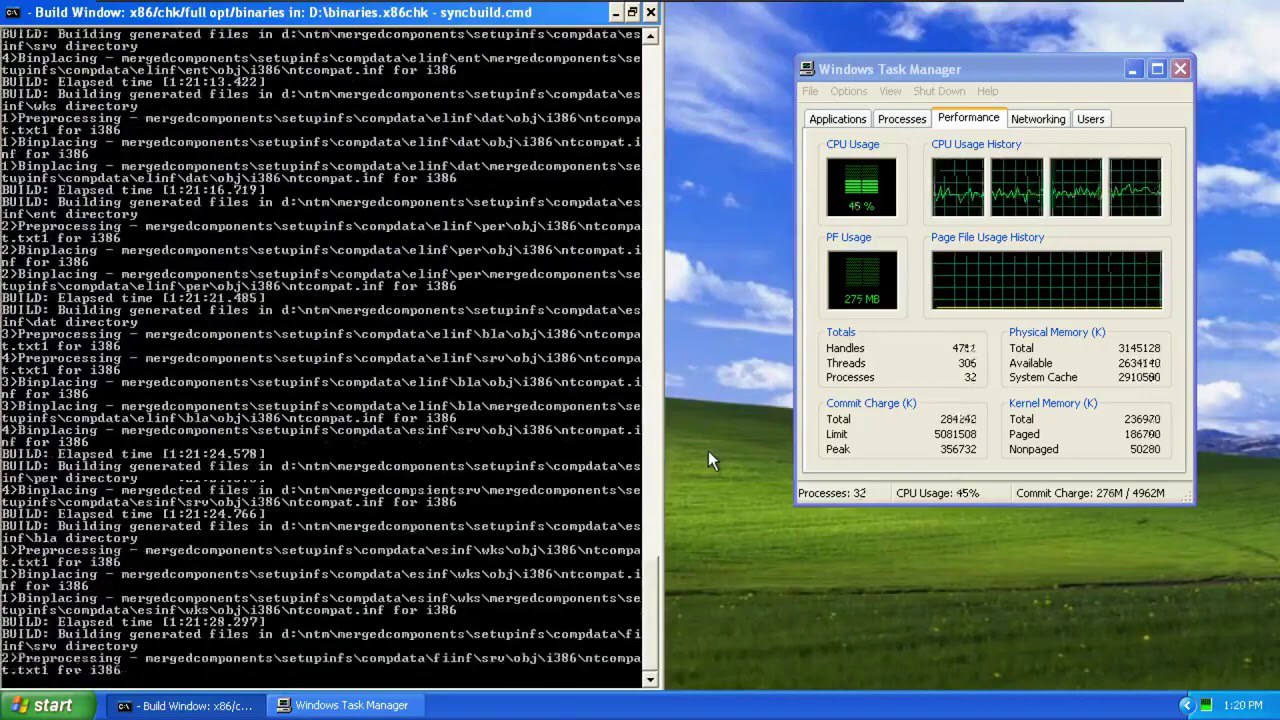Expand hidden tray icons with arrow

tap(1187, 705)
